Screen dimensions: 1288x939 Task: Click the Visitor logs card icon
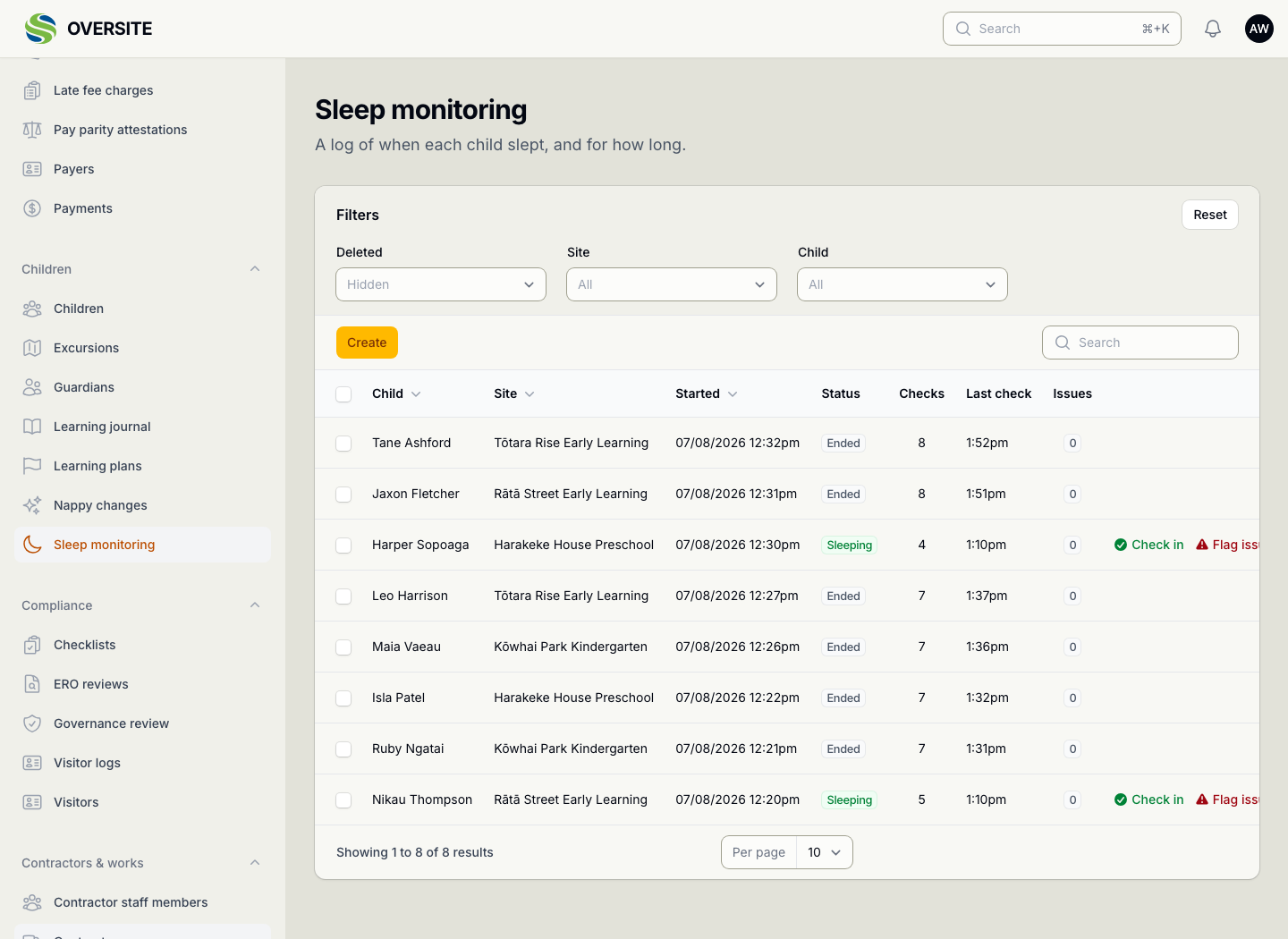pyautogui.click(x=32, y=763)
